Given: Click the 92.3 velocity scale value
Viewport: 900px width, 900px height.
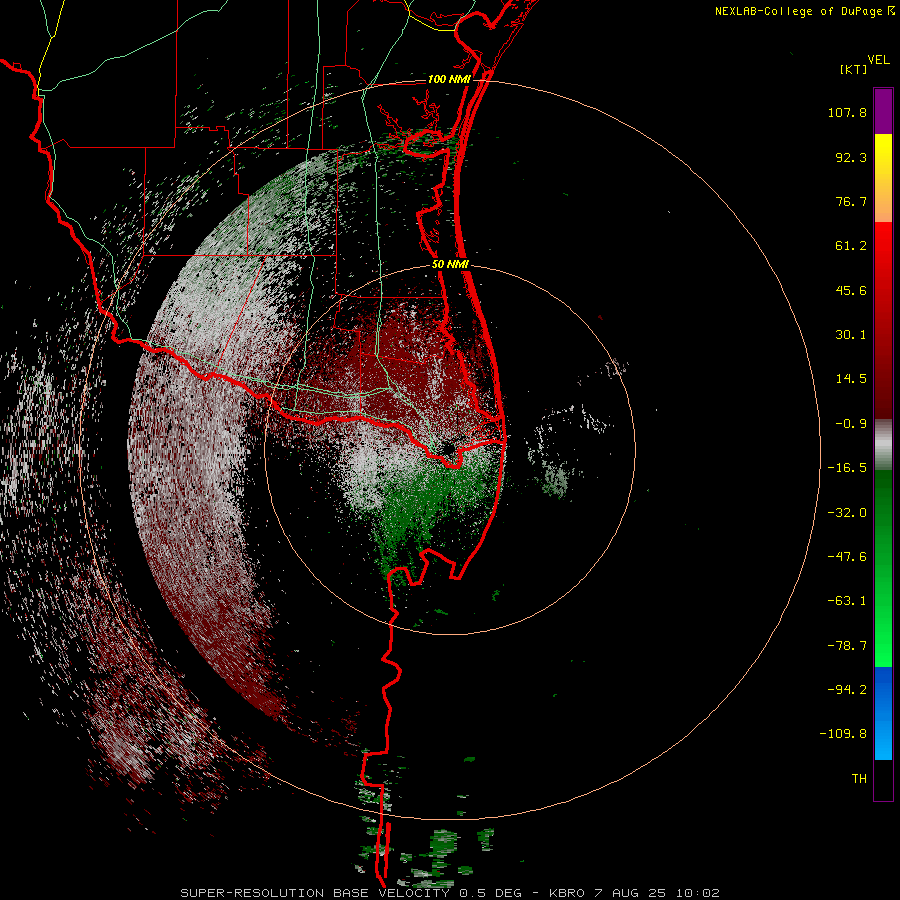Looking at the screenshot, I should [851, 157].
